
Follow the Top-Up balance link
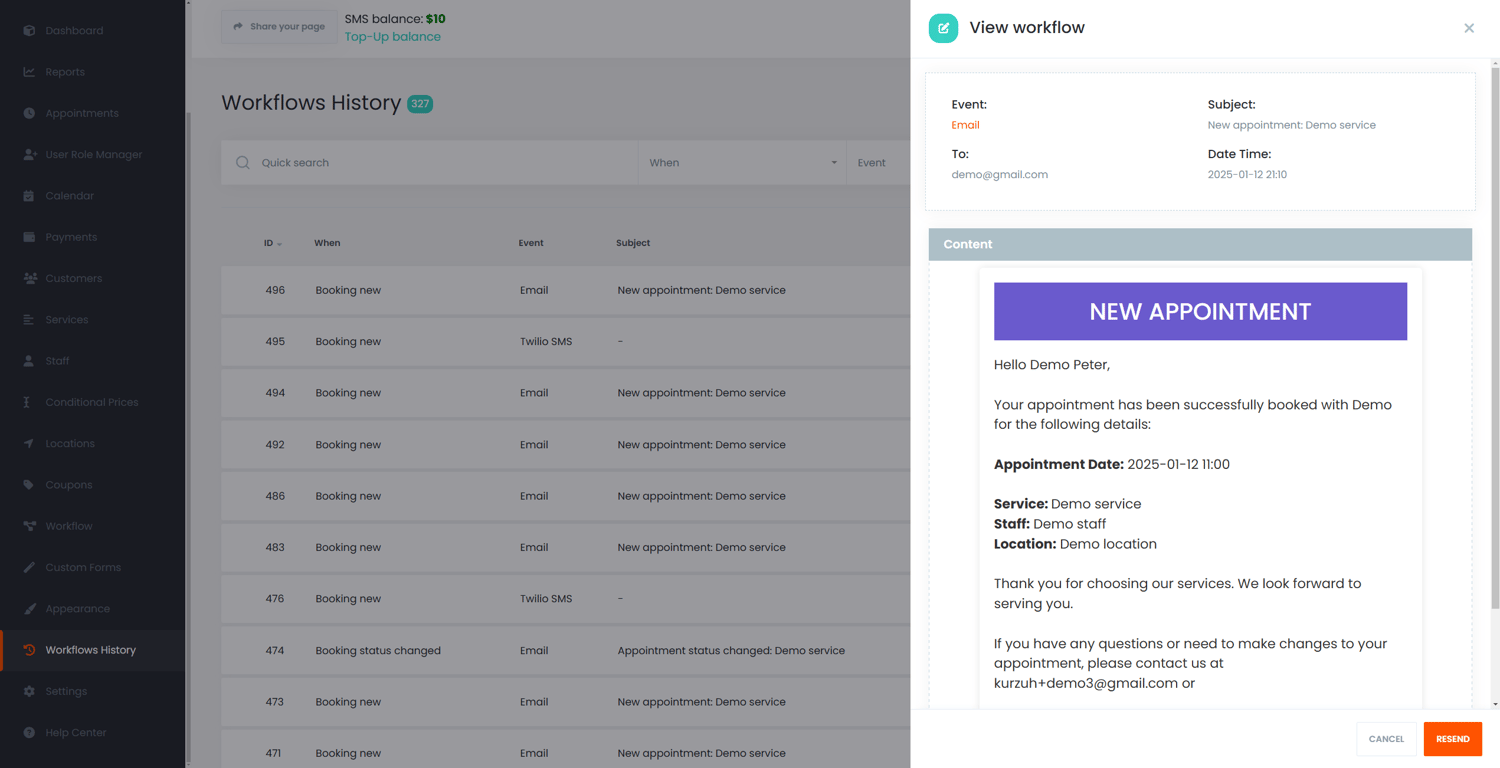pos(392,37)
